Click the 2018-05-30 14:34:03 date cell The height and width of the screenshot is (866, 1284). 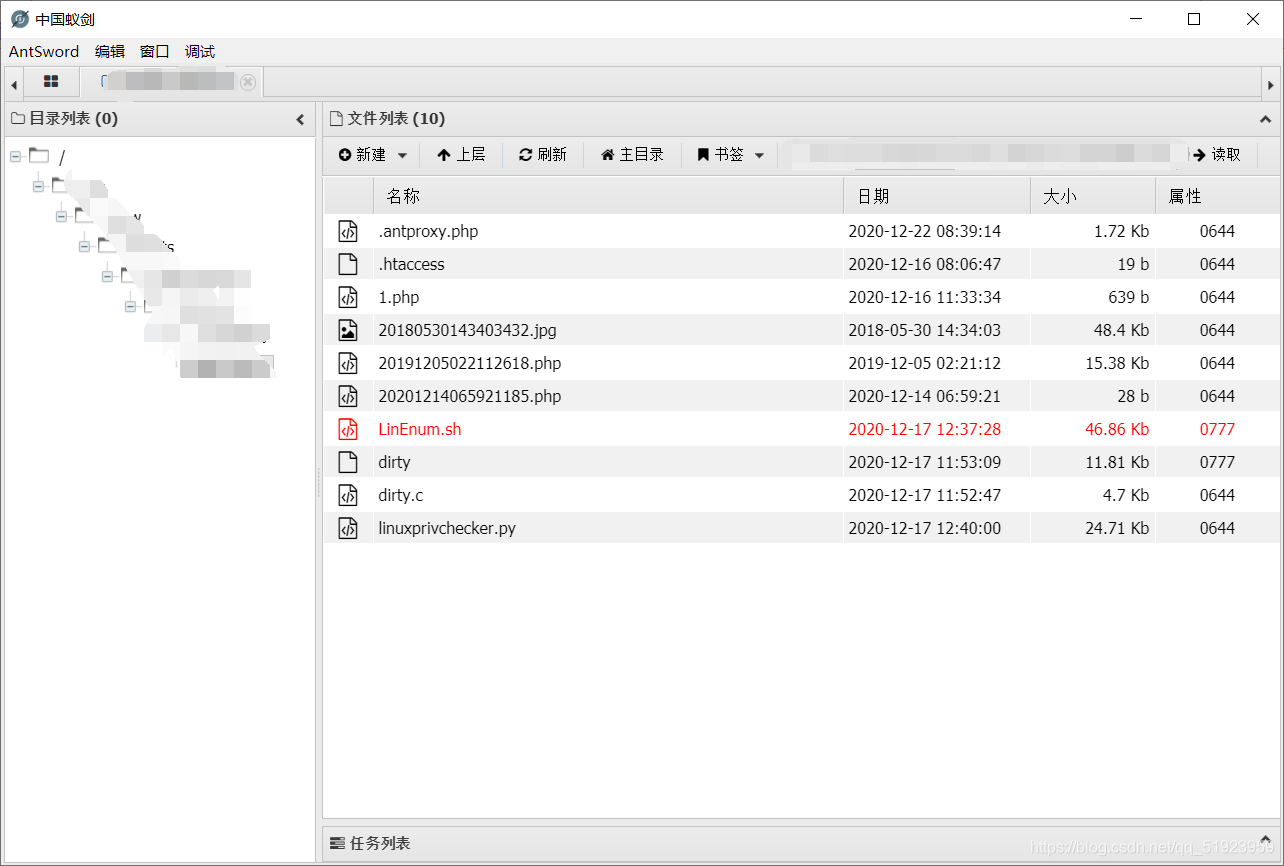click(x=924, y=330)
